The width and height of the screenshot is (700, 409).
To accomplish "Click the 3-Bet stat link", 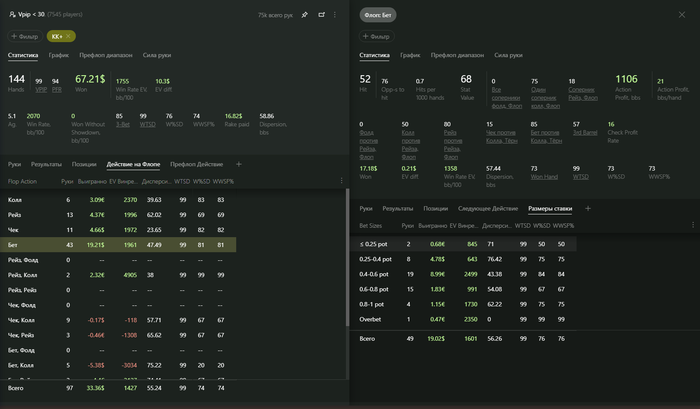I will point(123,124).
